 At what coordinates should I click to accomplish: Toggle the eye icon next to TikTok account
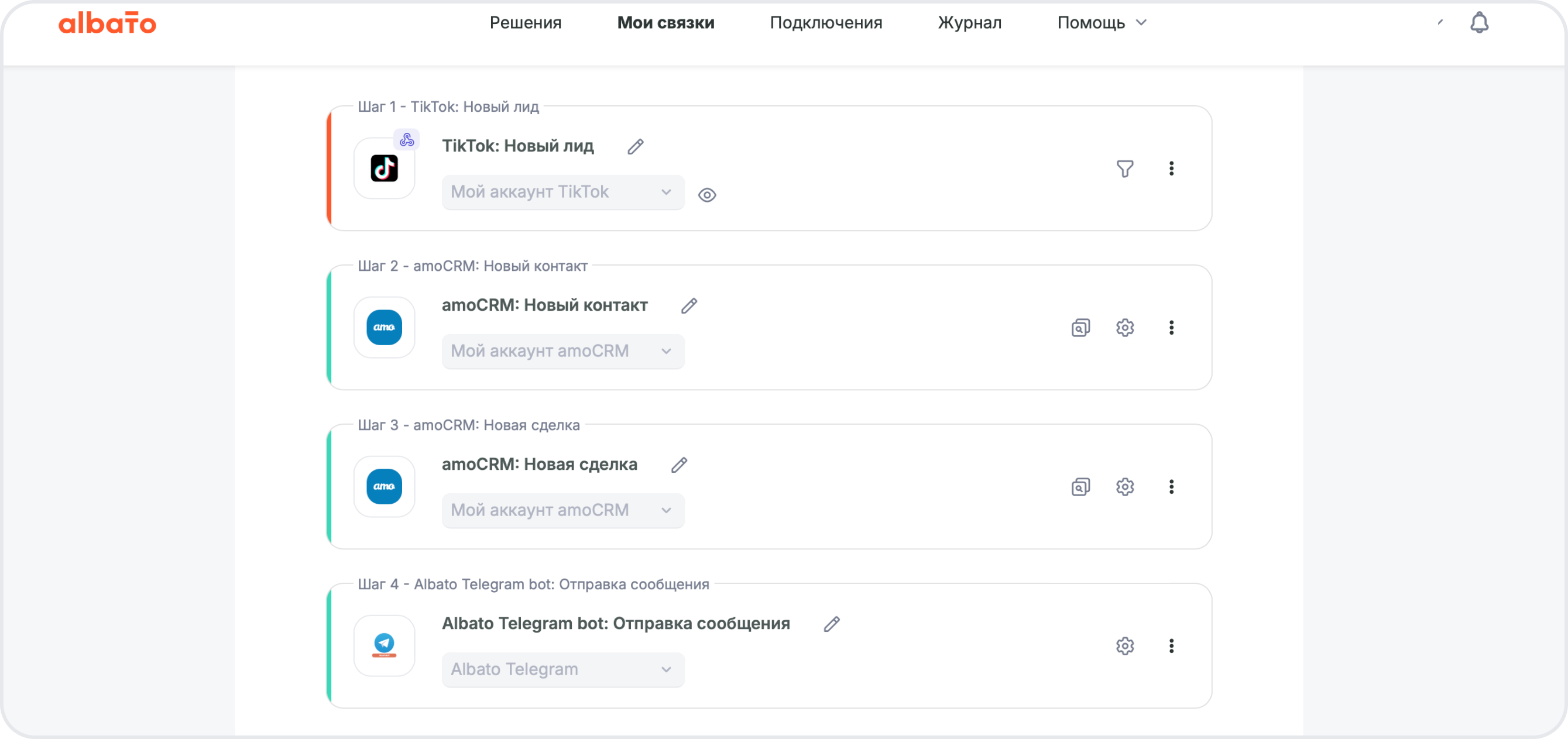pyautogui.click(x=706, y=195)
